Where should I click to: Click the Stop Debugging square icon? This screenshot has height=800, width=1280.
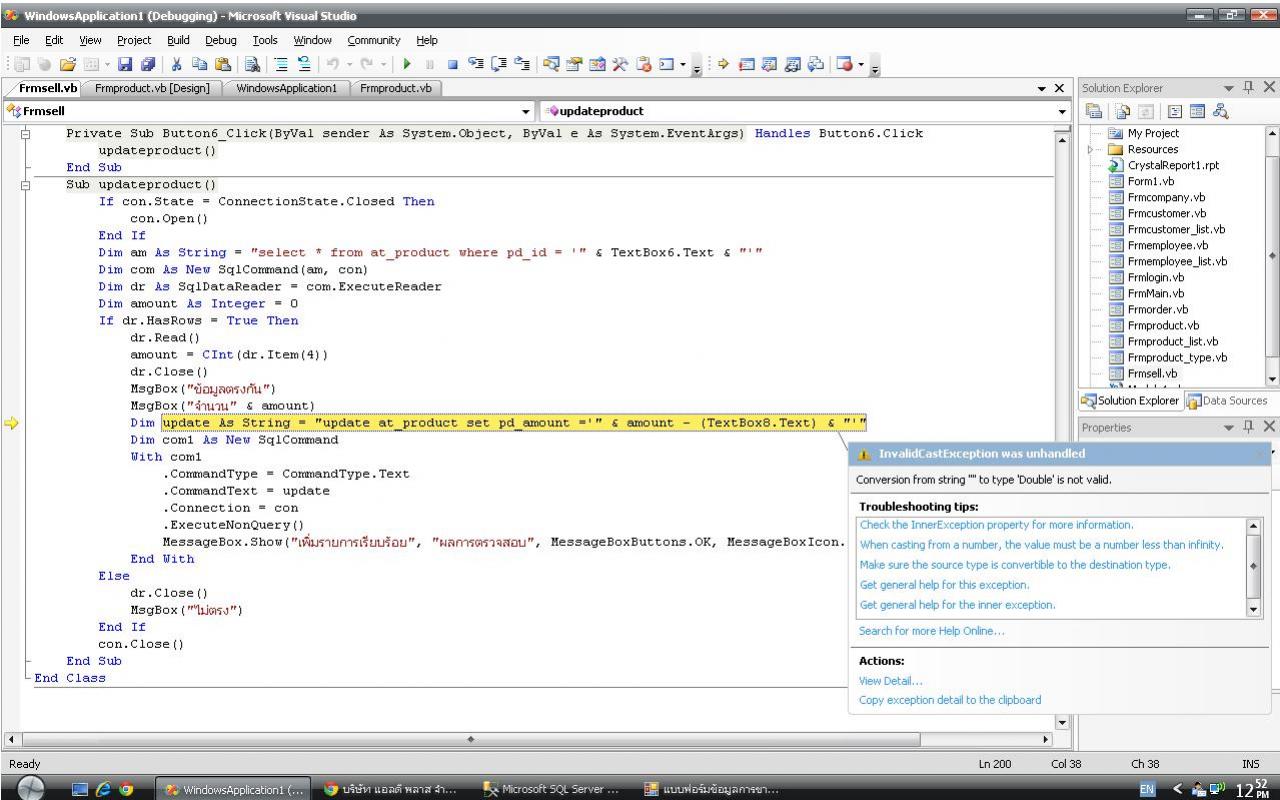coord(453,64)
